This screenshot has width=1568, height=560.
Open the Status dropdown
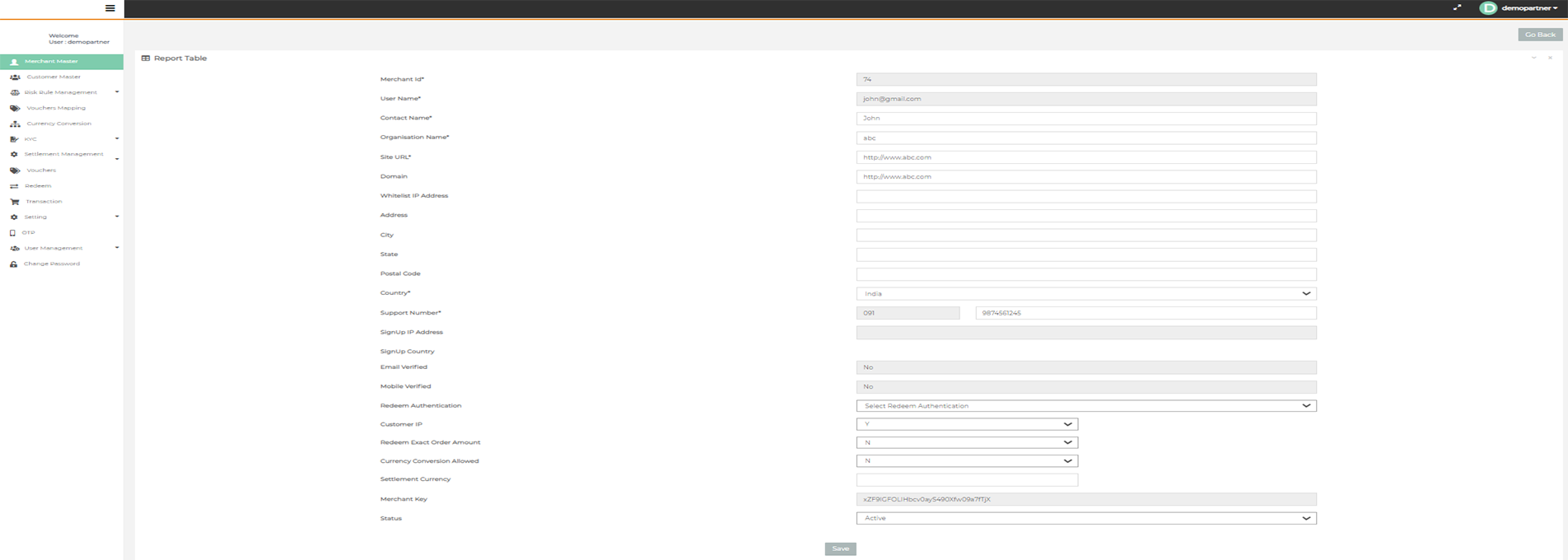(x=1085, y=519)
